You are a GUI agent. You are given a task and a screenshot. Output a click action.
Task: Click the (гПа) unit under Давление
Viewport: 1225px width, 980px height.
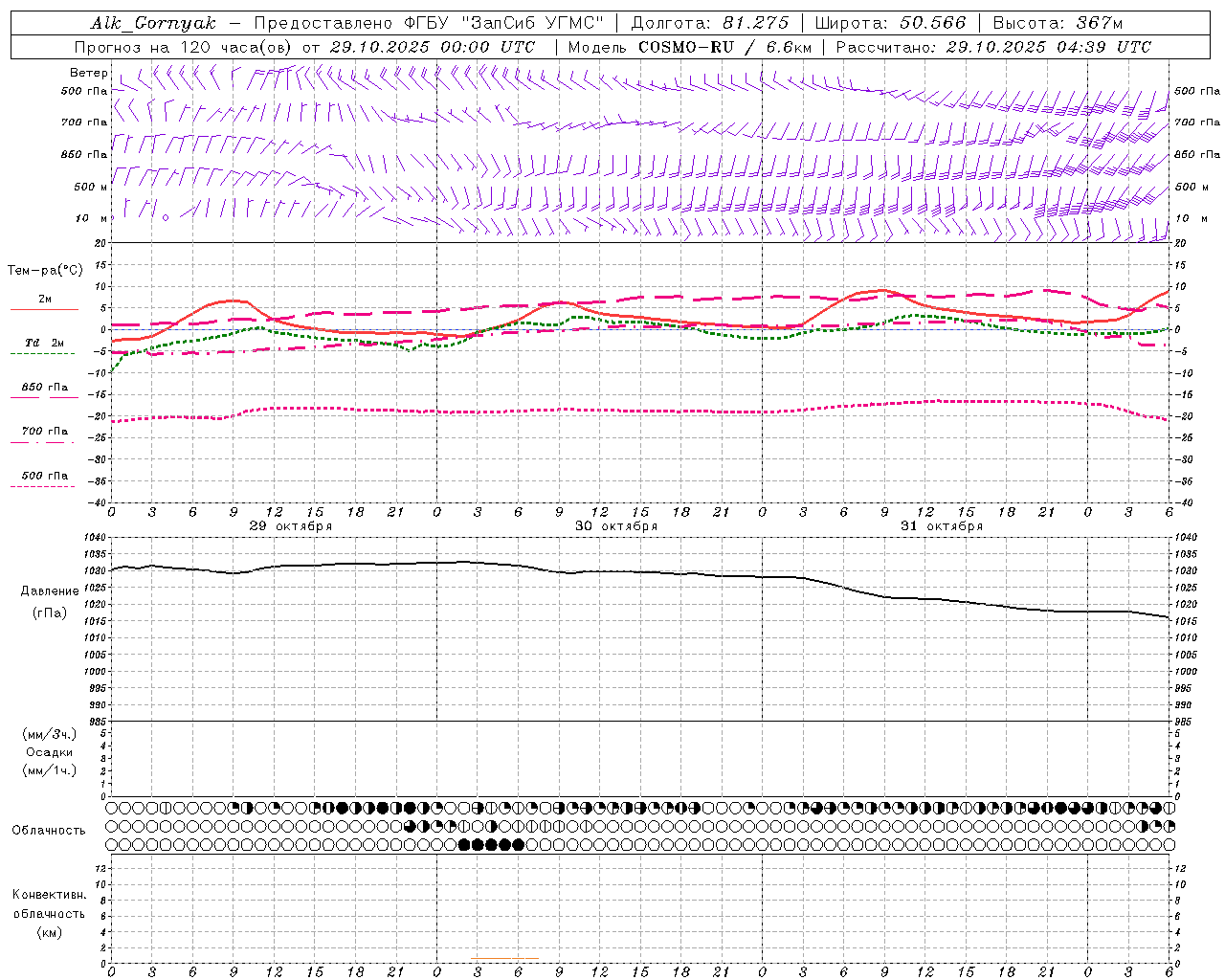[50, 613]
